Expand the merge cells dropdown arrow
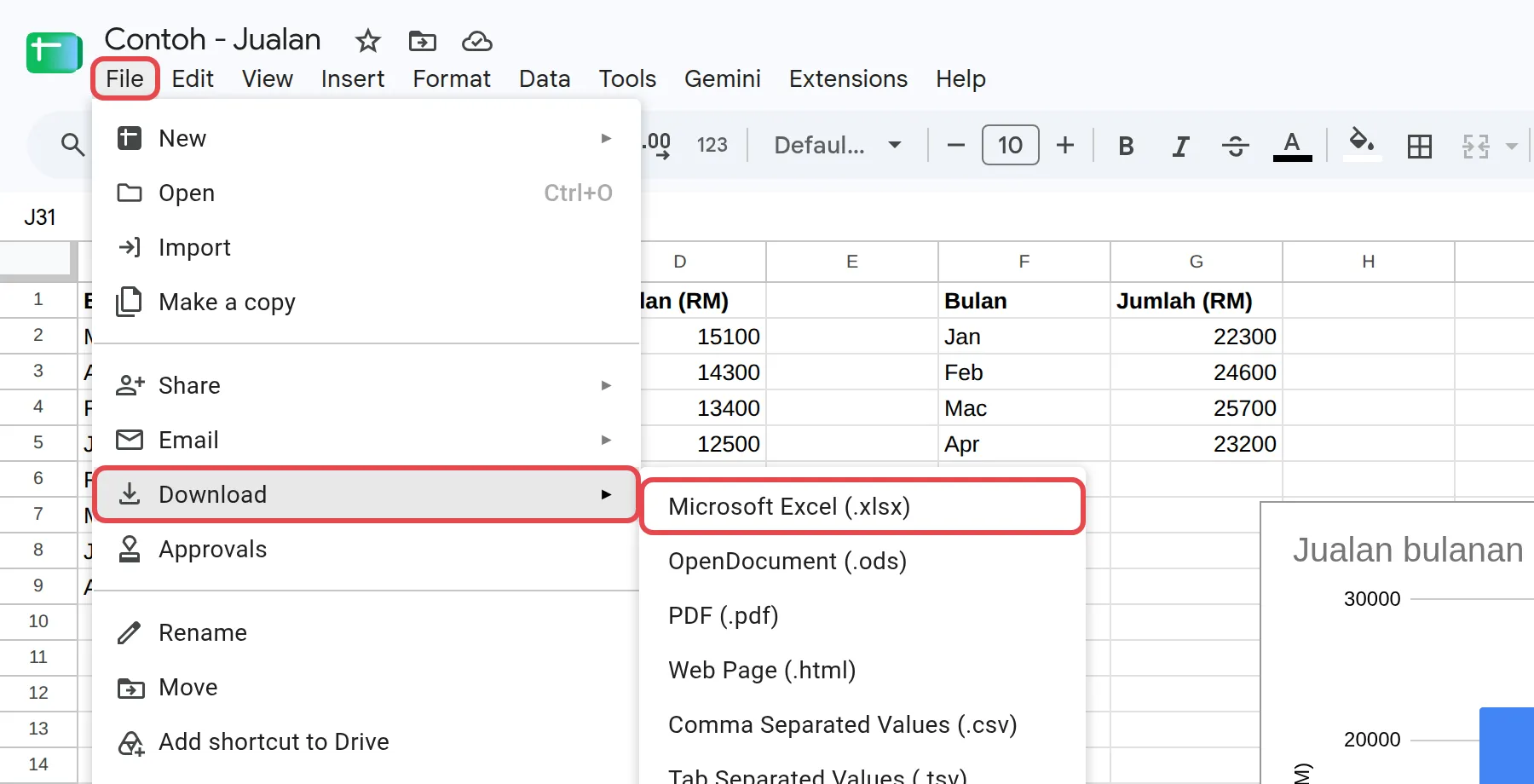The image size is (1534, 784). (1511, 146)
